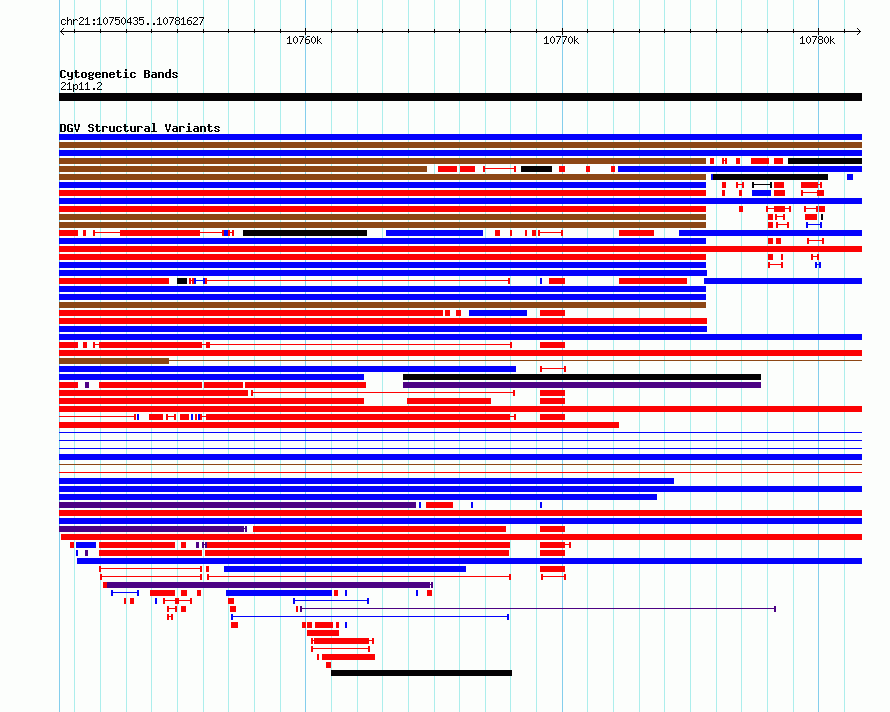Image resolution: width=890 pixels, height=712 pixels.
Task: Select the black 21p11.2 cytogenetic band bar
Action: [460, 97]
